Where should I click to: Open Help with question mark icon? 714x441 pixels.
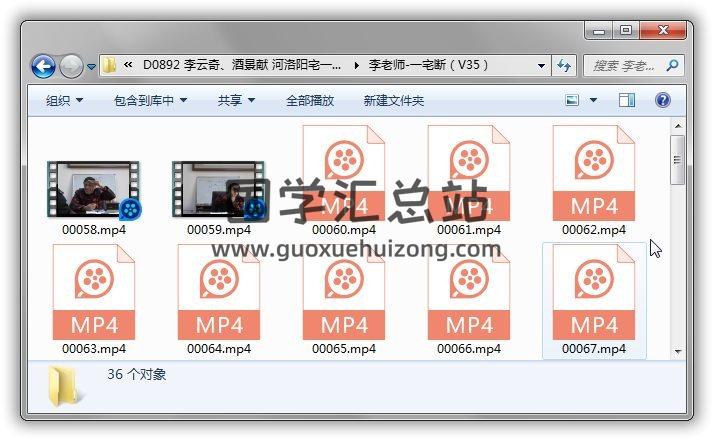663,100
